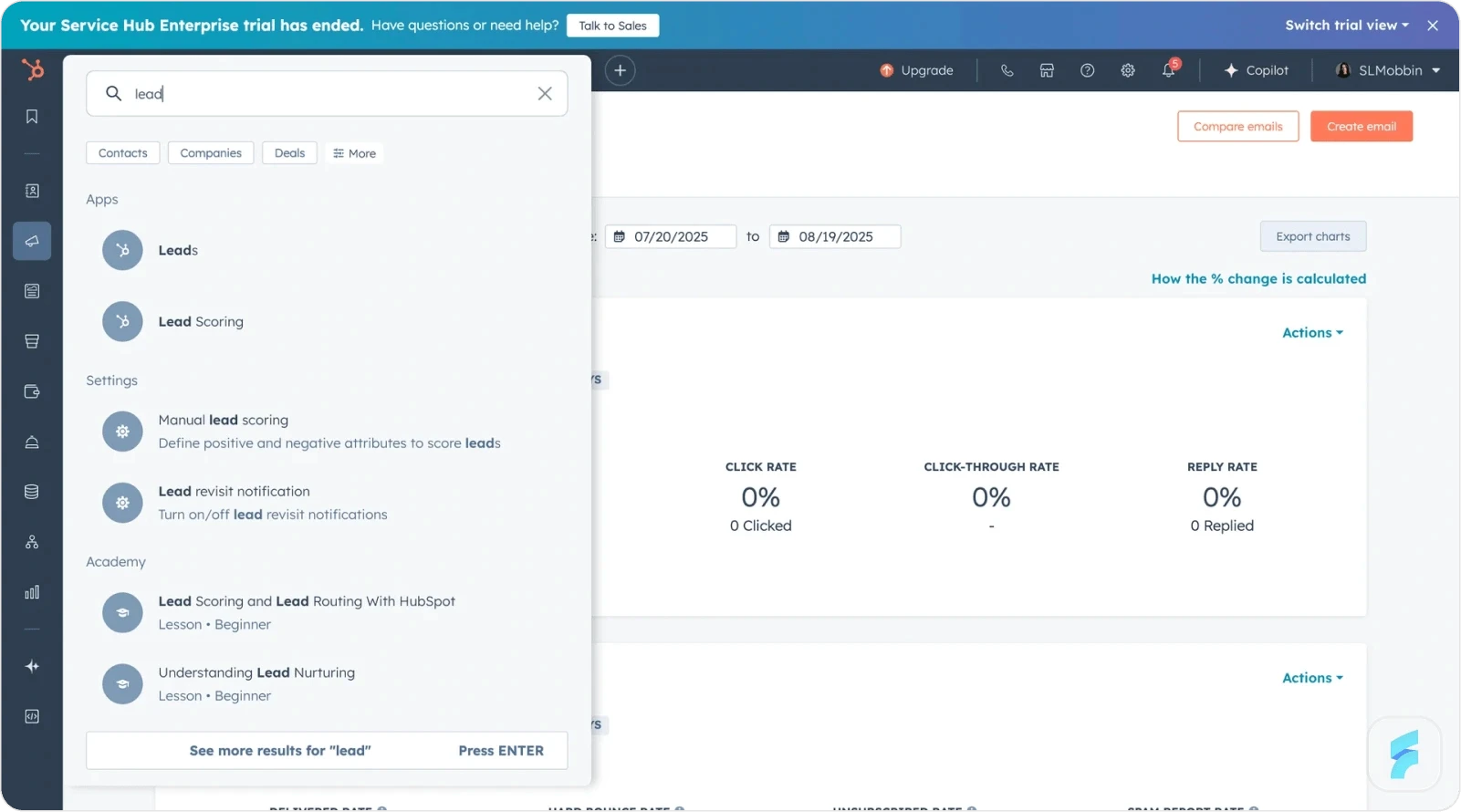
Task: Open the phone calling icon
Action: (1007, 70)
